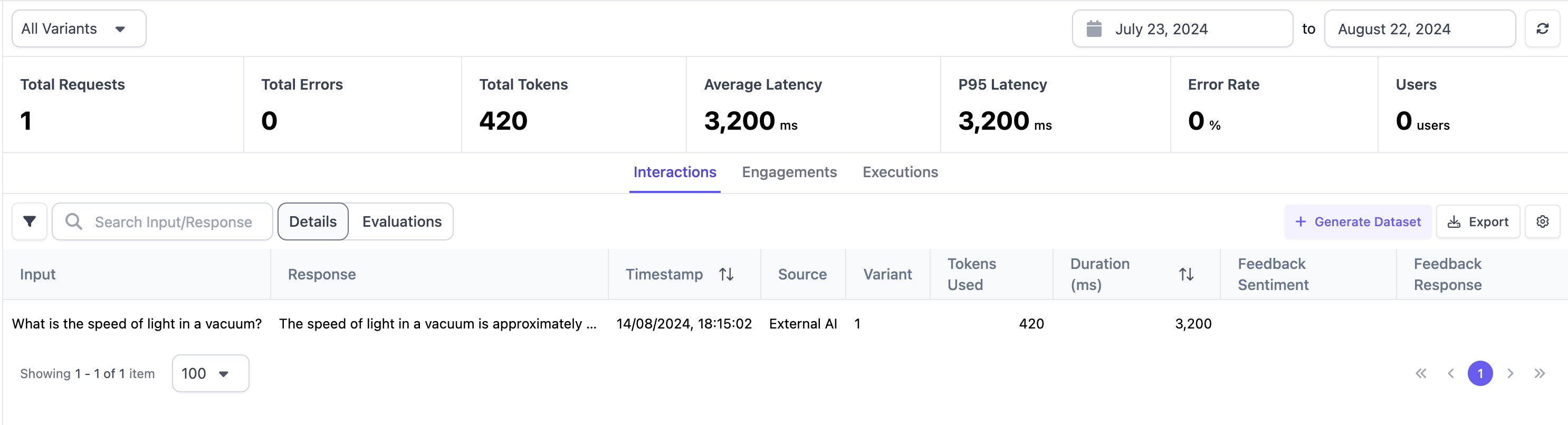Click the Variant column header
Viewport: 1568px width, 425px height.
point(887,274)
